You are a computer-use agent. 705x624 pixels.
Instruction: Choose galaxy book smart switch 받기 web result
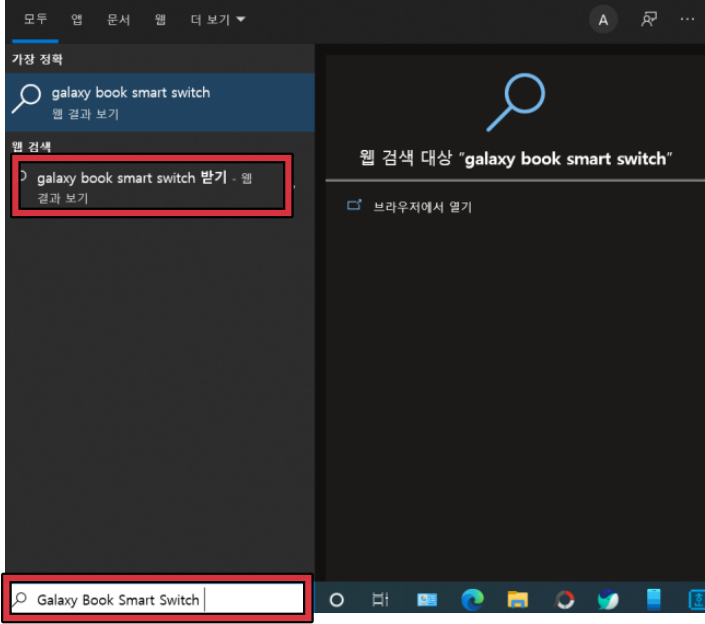[152, 186]
